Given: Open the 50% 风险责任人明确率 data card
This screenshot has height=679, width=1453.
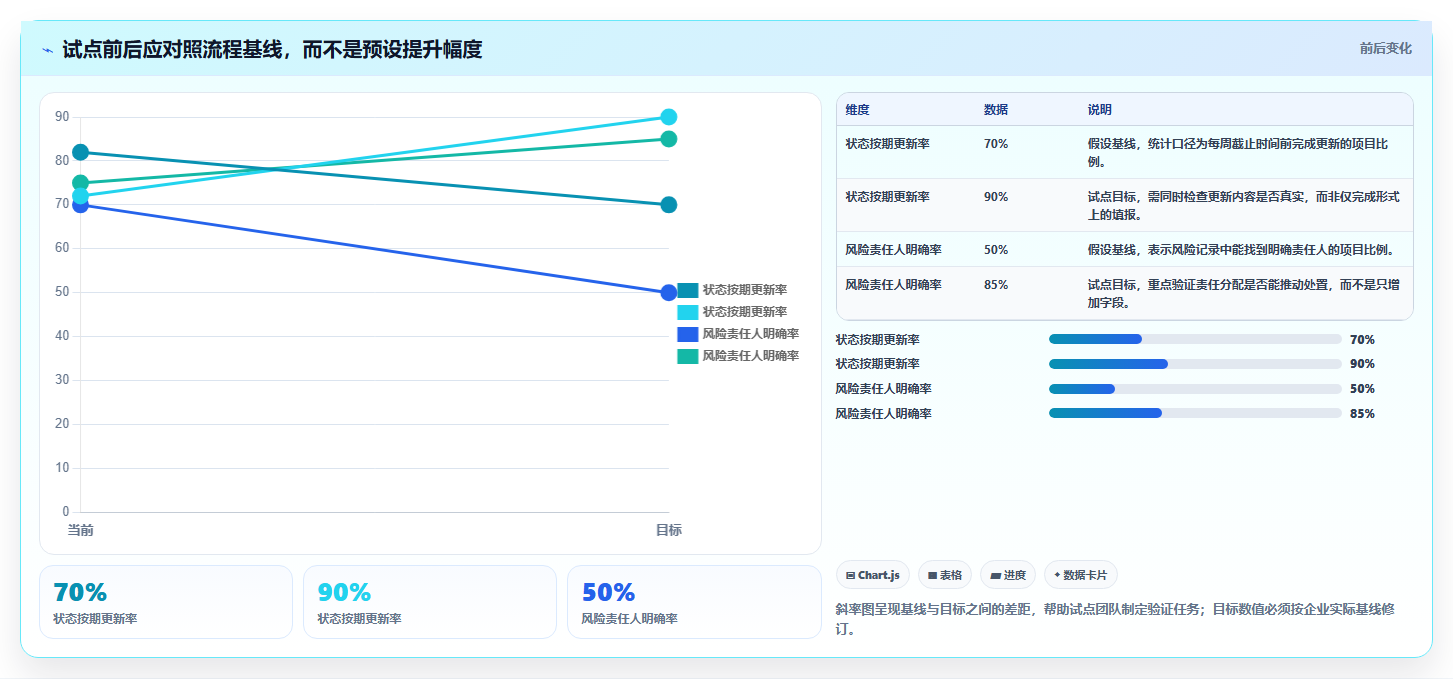Looking at the screenshot, I should [x=694, y=602].
